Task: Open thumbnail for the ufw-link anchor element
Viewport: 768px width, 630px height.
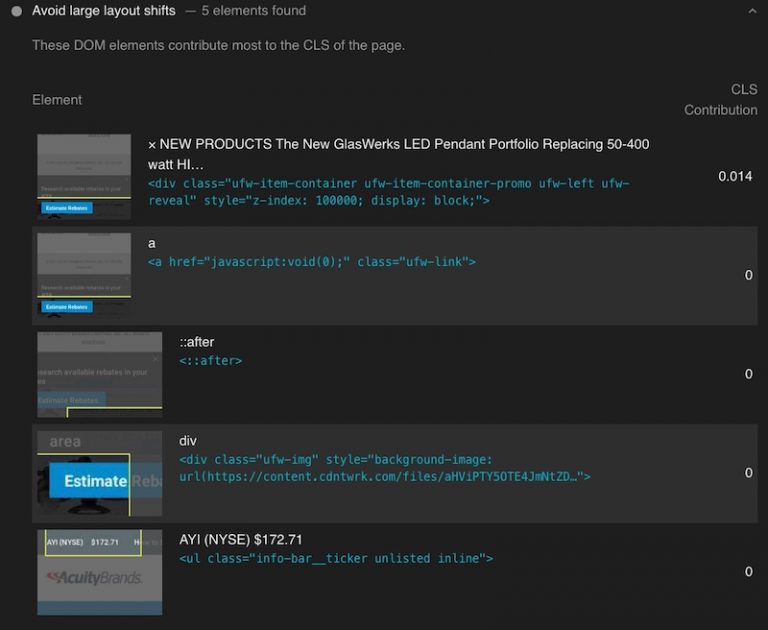Action: [84, 275]
